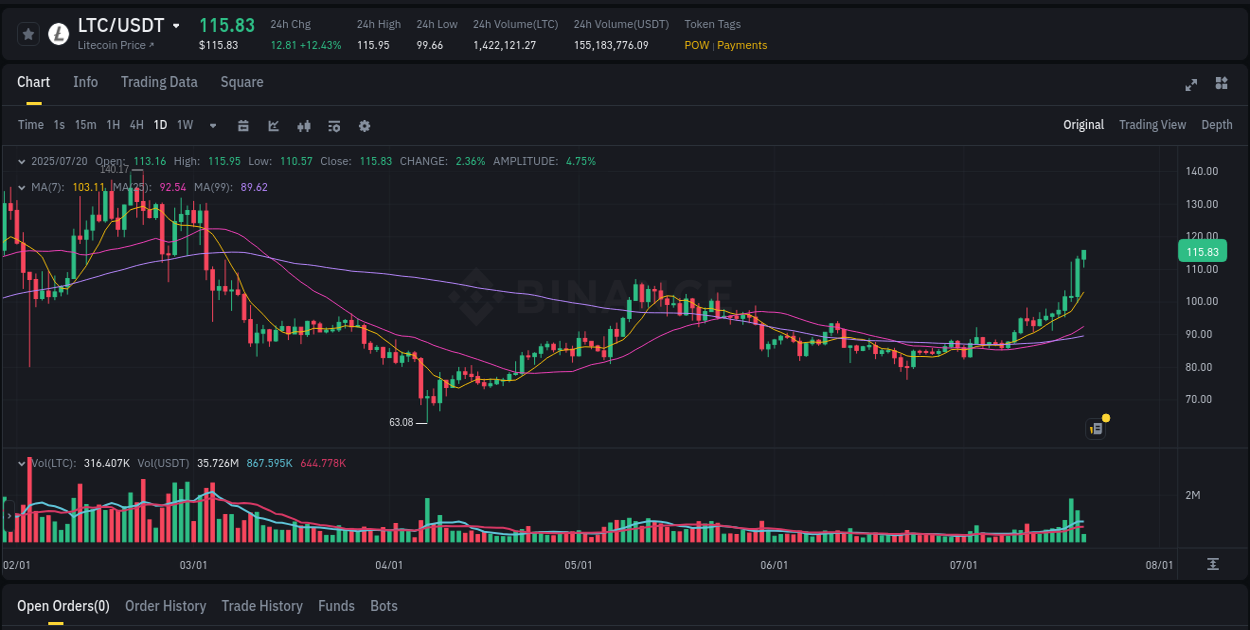1250x630 pixels.
Task: Switch to Trading View chart mode
Action: click(1152, 125)
